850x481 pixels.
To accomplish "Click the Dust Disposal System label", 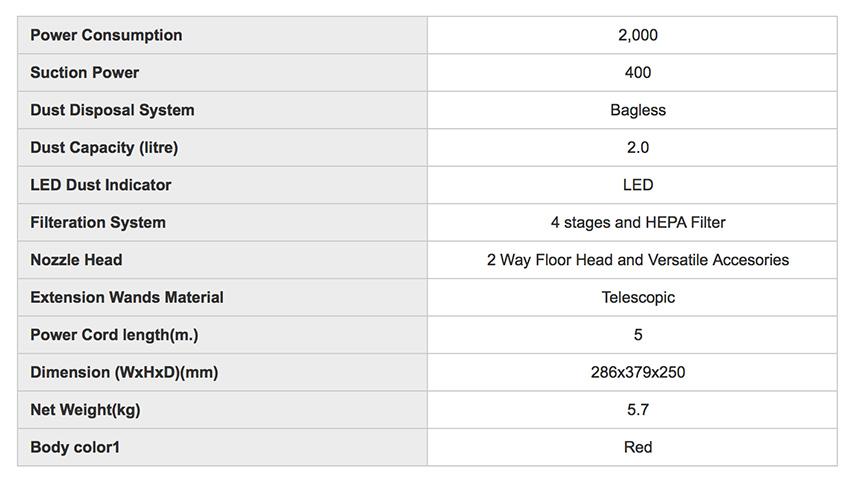I will tap(112, 110).
